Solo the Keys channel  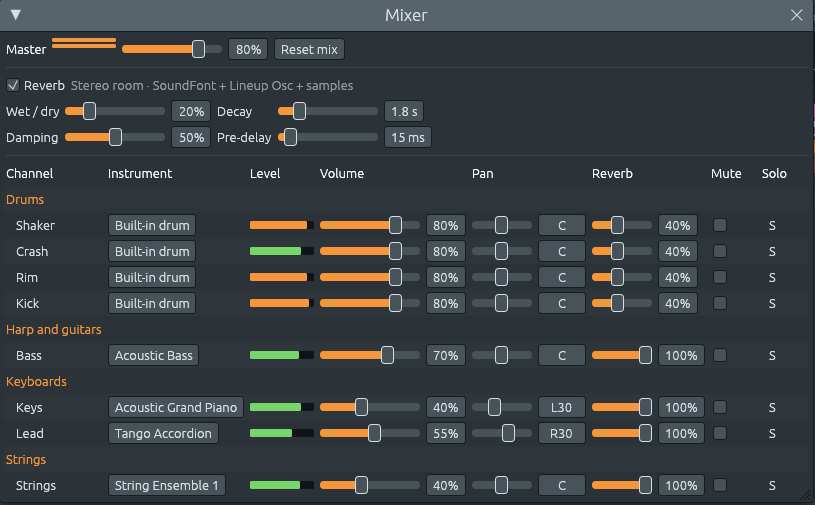772,407
